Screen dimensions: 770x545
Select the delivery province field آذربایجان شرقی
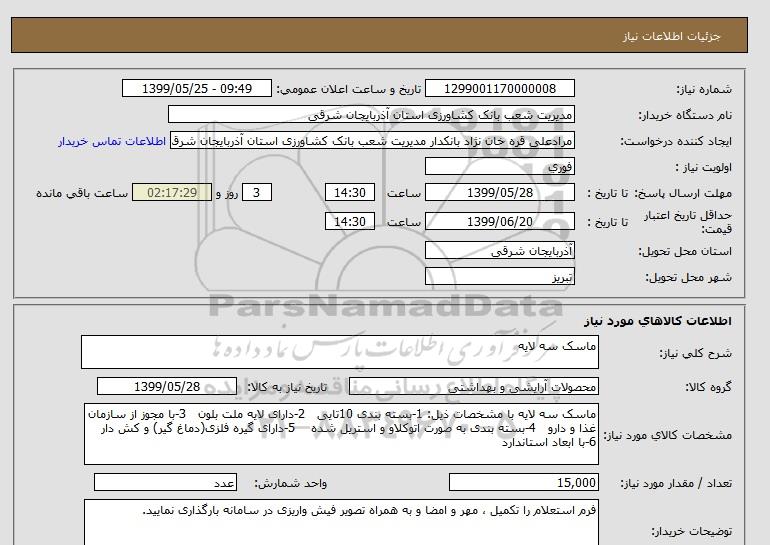click(x=499, y=250)
